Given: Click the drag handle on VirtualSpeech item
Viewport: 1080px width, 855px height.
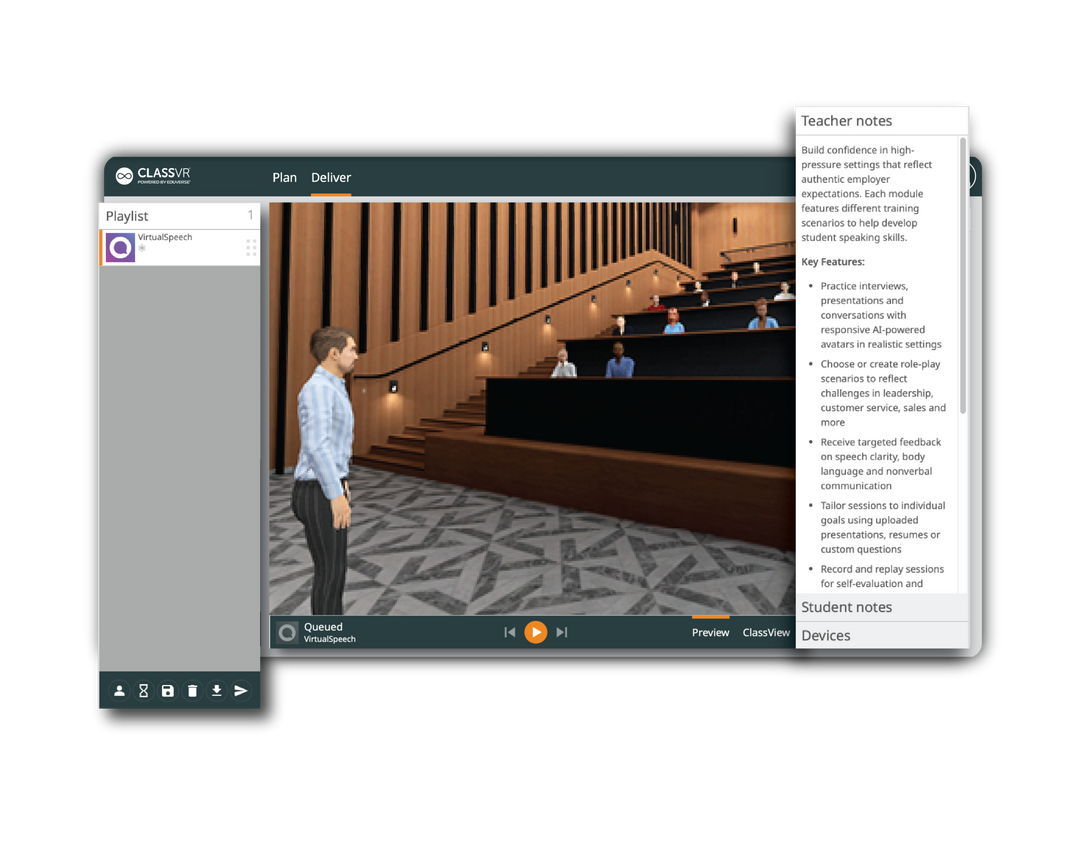Looking at the screenshot, I should pyautogui.click(x=251, y=248).
